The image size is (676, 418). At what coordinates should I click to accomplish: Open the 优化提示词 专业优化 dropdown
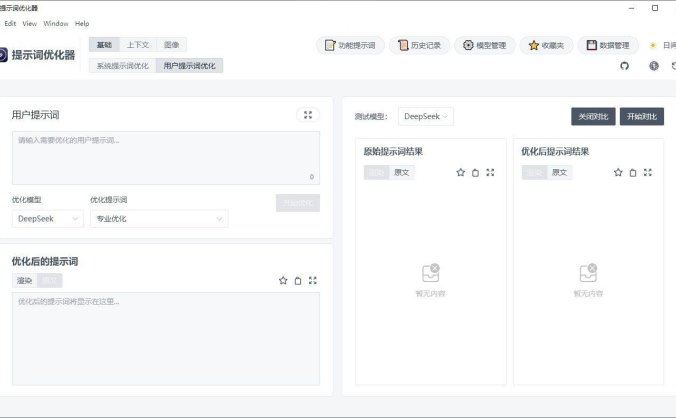pos(159,219)
